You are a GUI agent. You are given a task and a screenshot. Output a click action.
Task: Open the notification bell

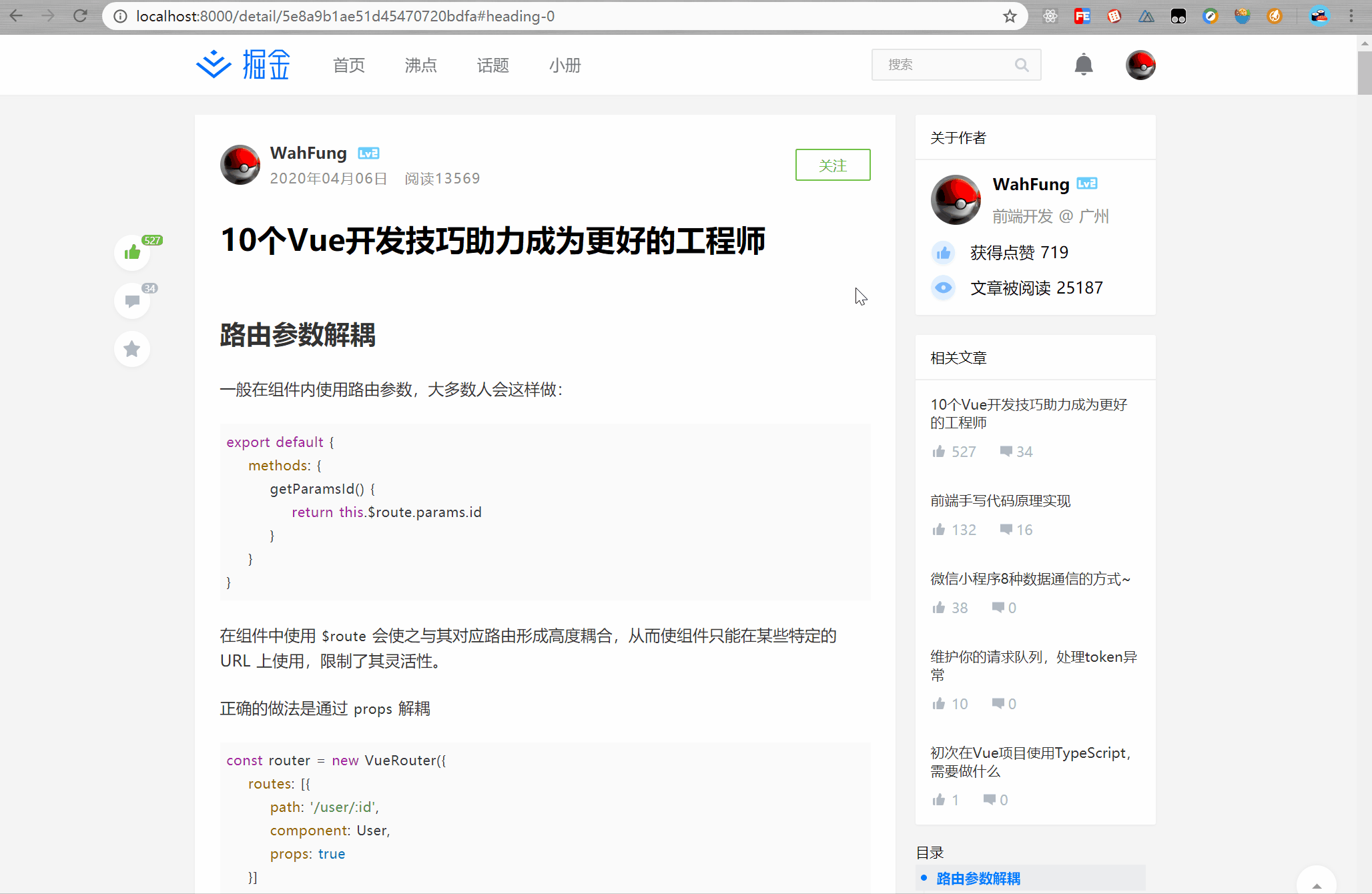[1084, 65]
